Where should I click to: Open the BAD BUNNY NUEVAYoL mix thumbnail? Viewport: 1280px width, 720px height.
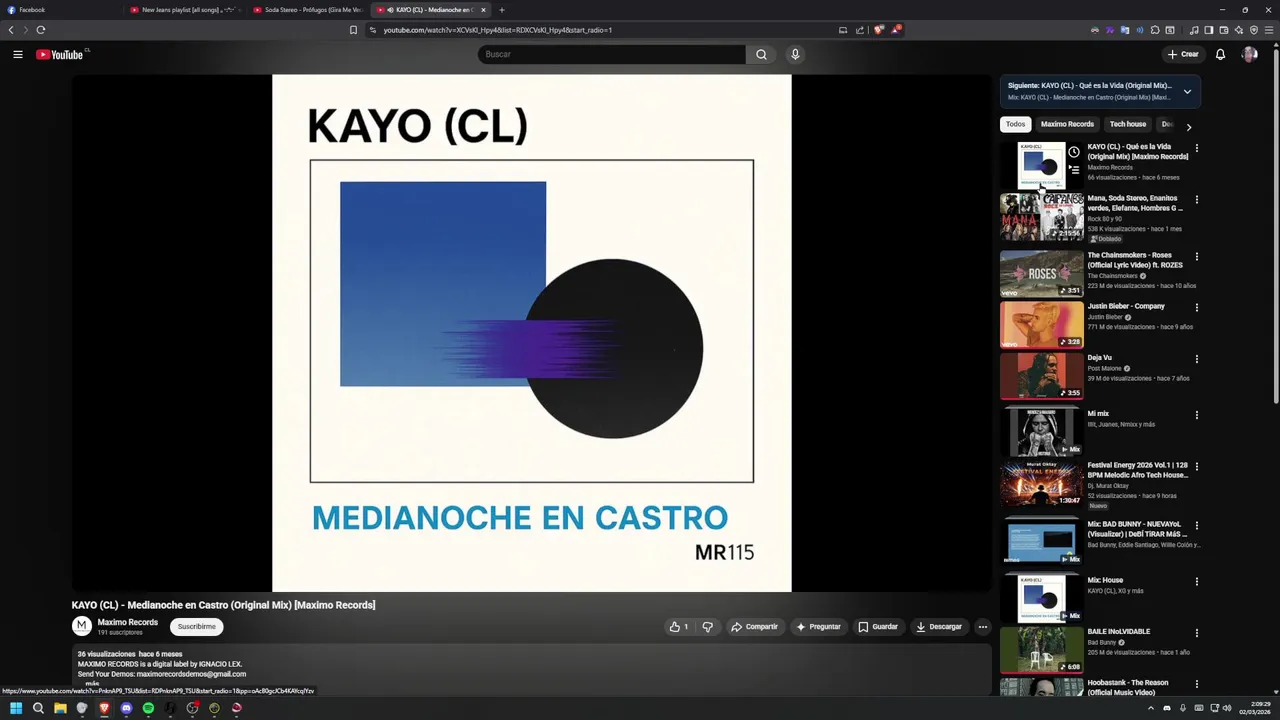click(1041, 541)
